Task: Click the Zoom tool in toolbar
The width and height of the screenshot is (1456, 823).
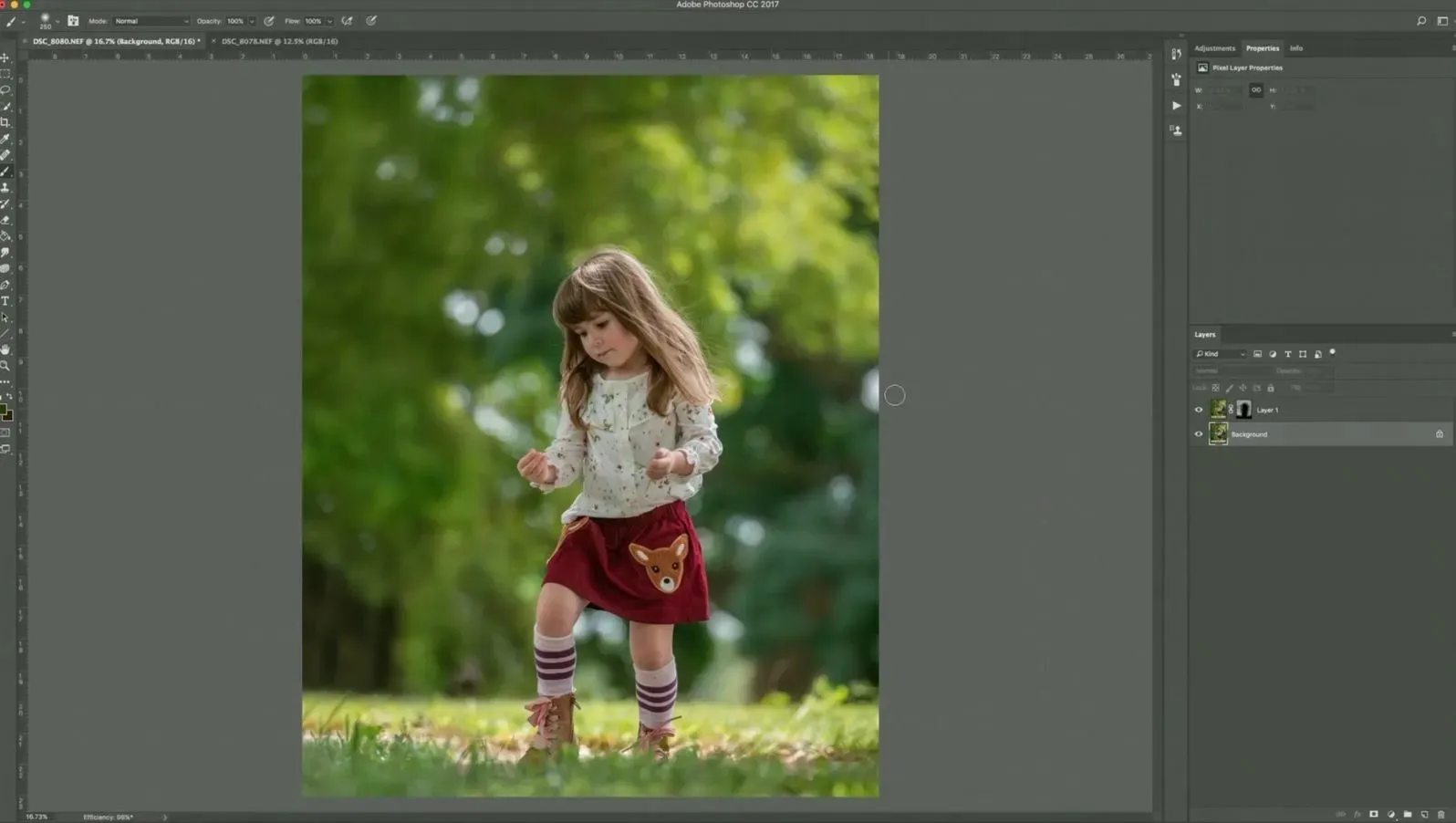Action: pyautogui.click(x=5, y=366)
